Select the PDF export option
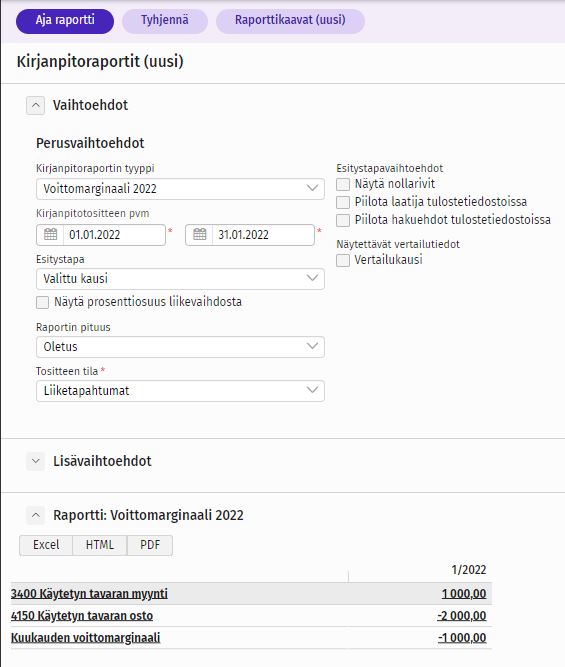Viewport: 565px width, 667px height. coord(150,545)
